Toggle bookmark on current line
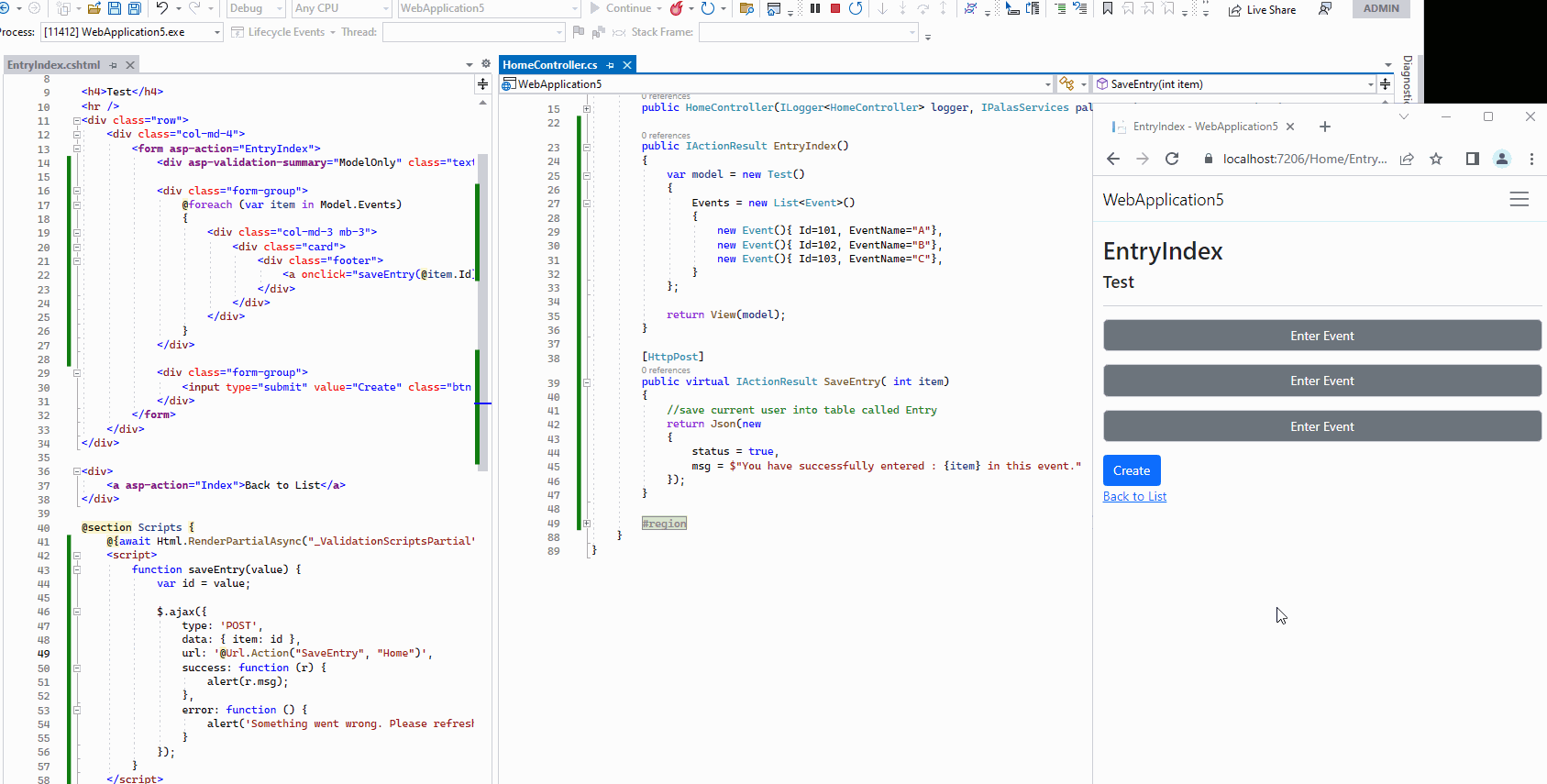This screenshot has width=1547, height=784. tap(1108, 8)
